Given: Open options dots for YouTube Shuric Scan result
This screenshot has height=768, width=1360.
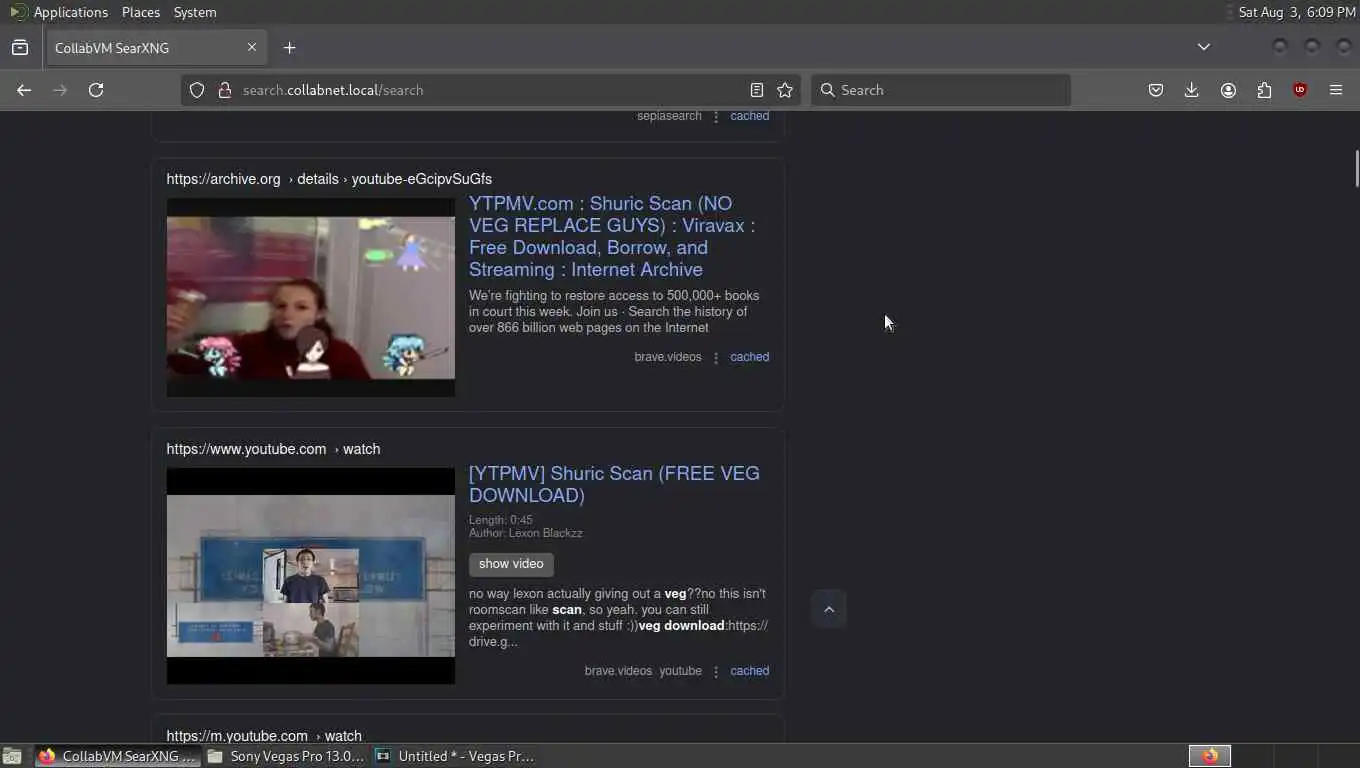Looking at the screenshot, I should (x=716, y=671).
